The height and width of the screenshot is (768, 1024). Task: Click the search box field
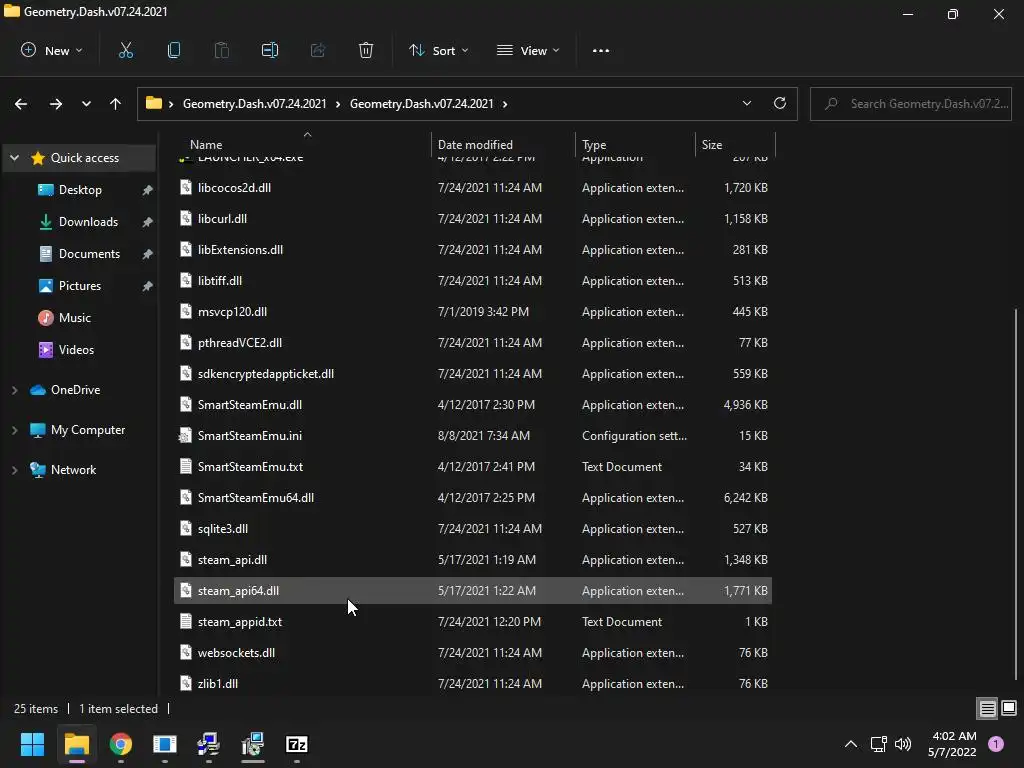pyautogui.click(x=911, y=104)
